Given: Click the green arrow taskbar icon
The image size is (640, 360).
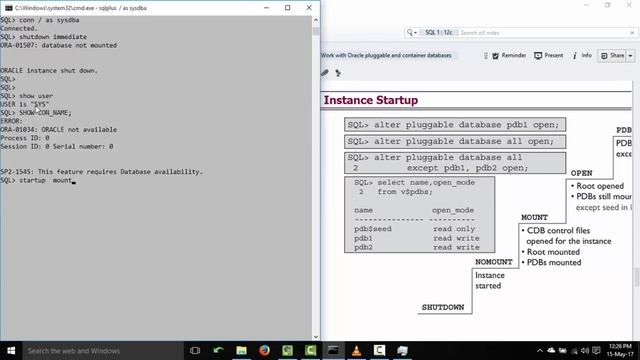Looking at the screenshot, I should coord(218,351).
